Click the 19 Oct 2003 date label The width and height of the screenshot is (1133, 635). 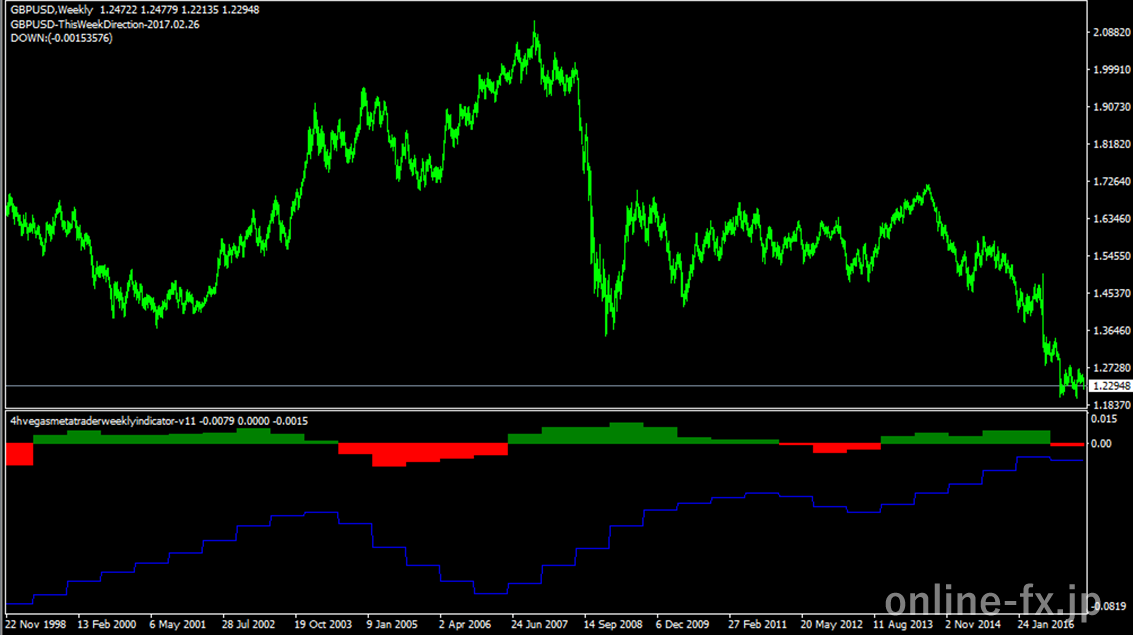point(323,624)
